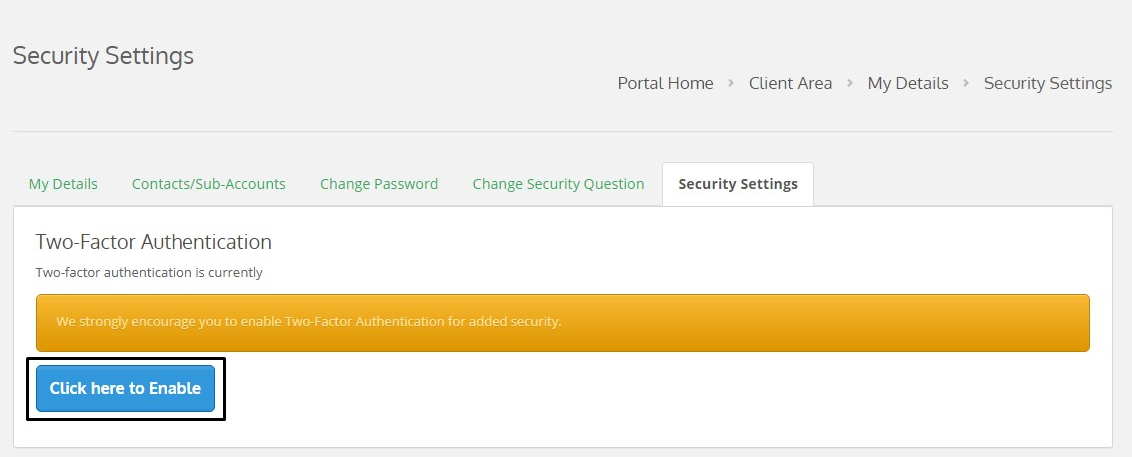Click the 'Two-factor authentication is currently' status text
This screenshot has width=1132, height=457.
pos(149,272)
